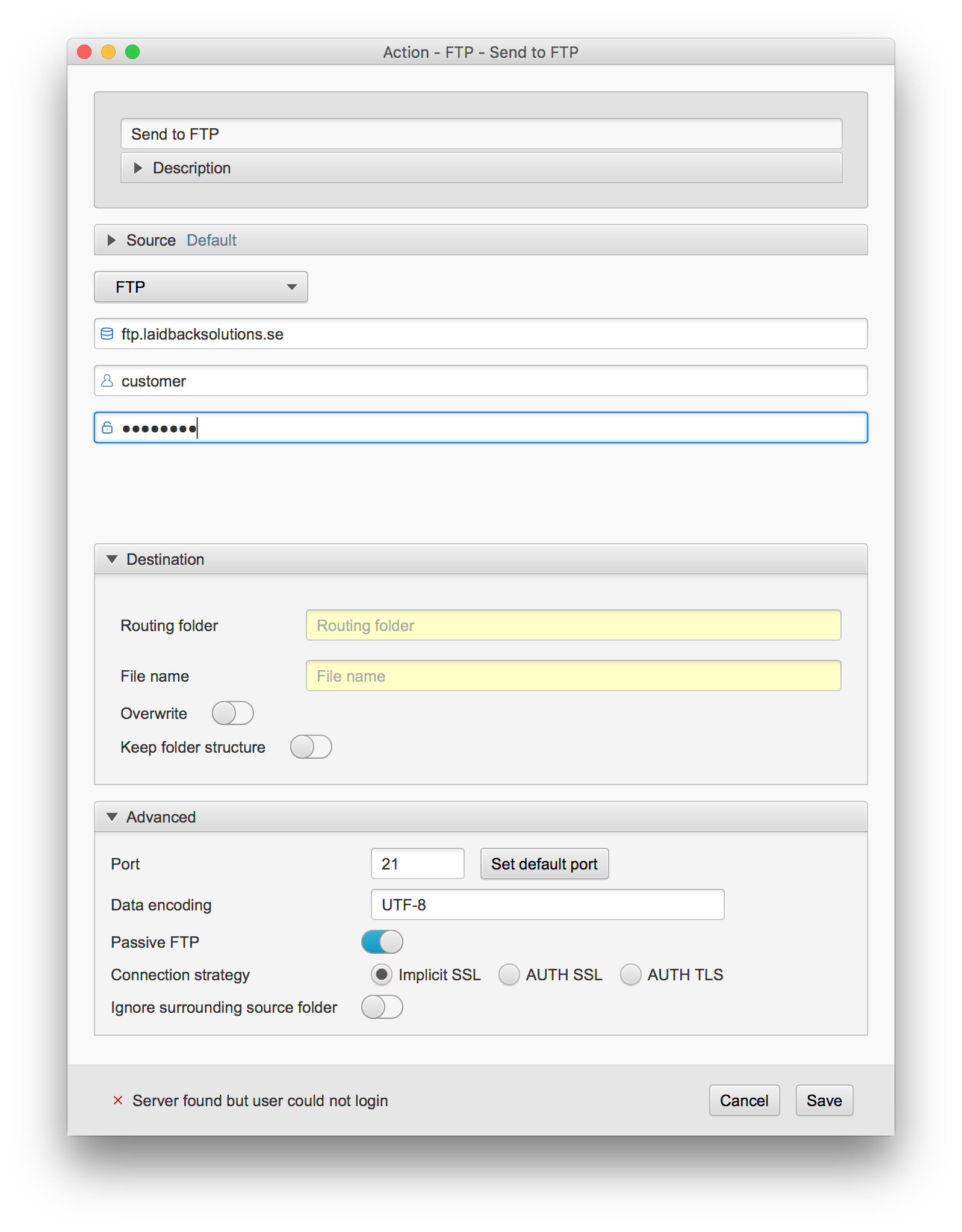The height and width of the screenshot is (1232, 962).
Task: Click the Cancel button
Action: (x=744, y=1100)
